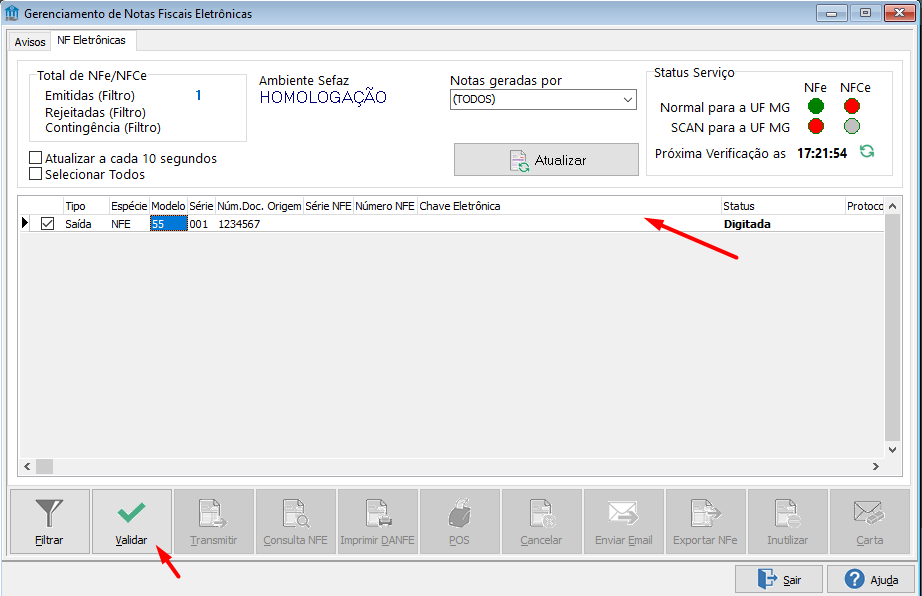Click green NFe status light for Normal UF MG

[x=816, y=106]
